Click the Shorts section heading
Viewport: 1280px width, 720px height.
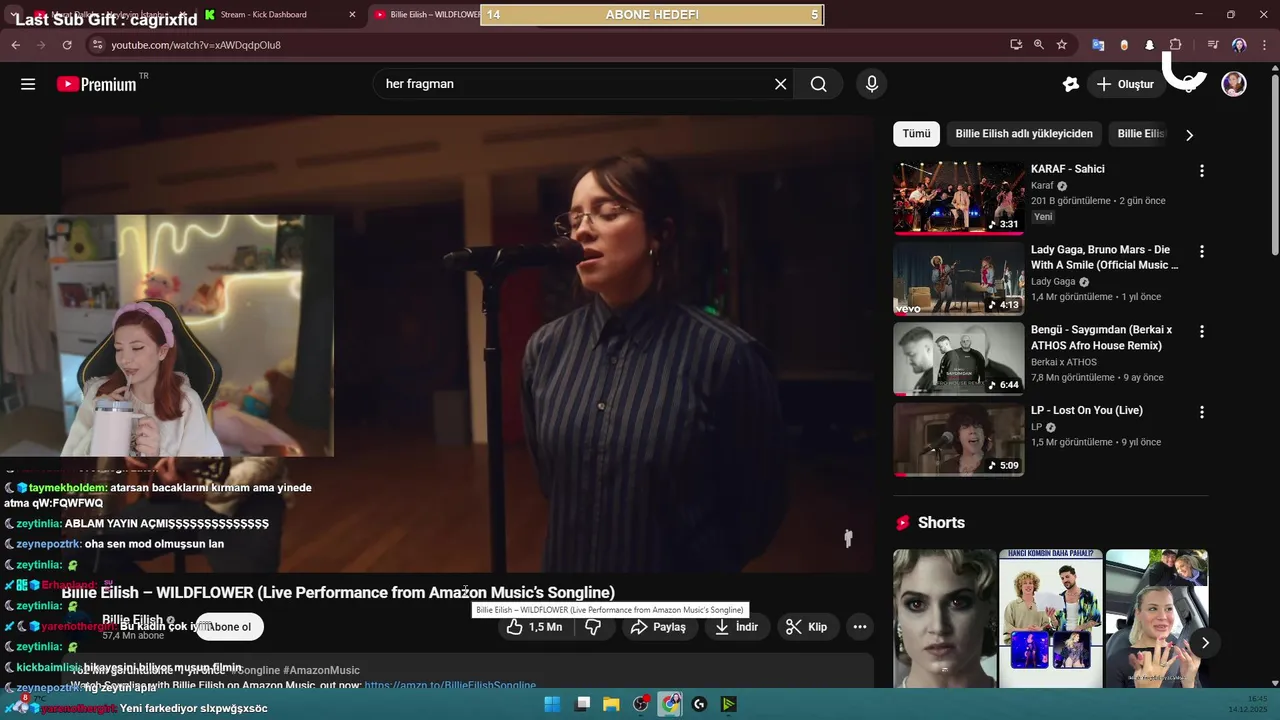pyautogui.click(x=941, y=523)
